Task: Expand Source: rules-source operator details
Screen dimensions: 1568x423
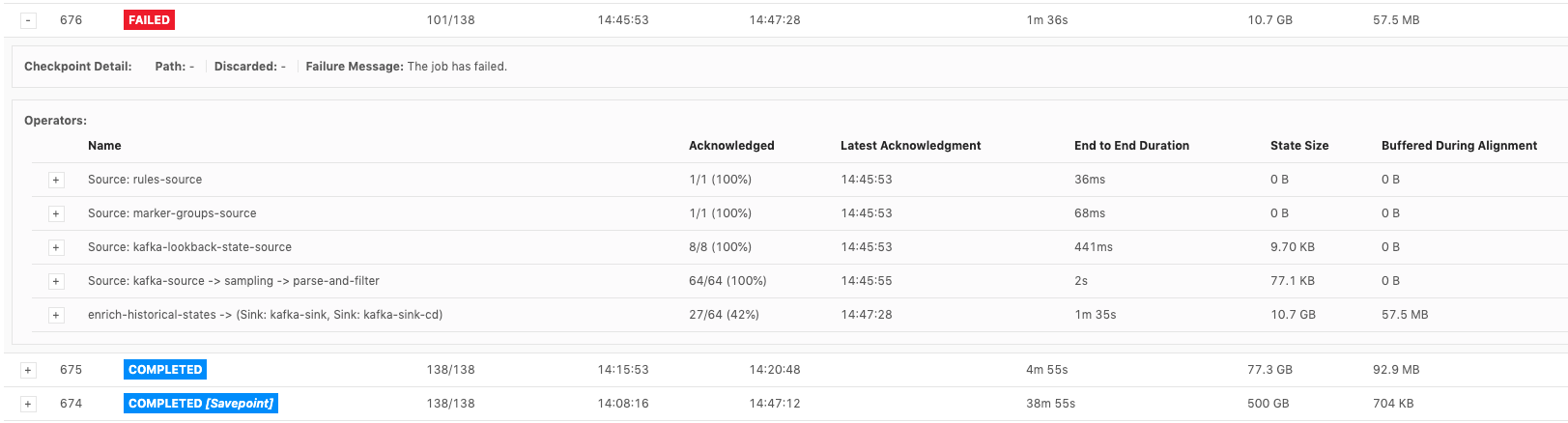Action: (56, 180)
